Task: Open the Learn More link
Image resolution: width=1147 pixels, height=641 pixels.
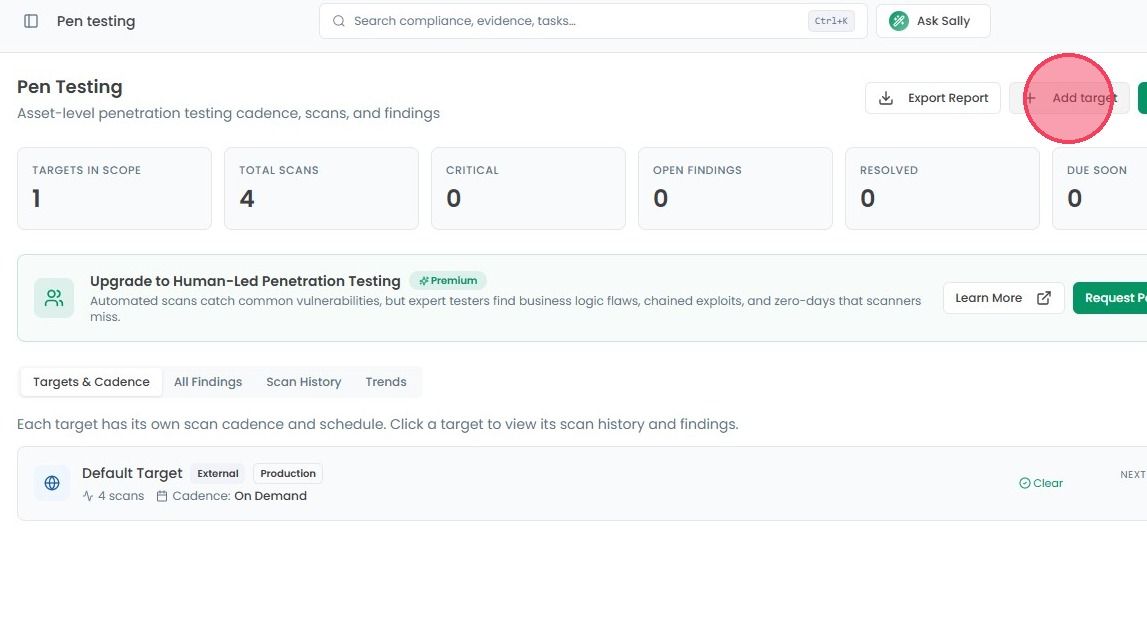Action: pos(1004,298)
